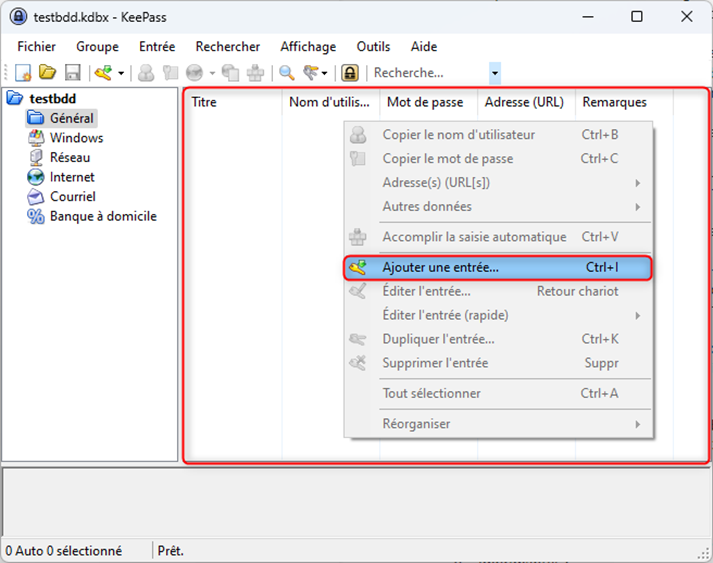
Task: Choose Tout sélectionner menu item
Action: tap(498, 393)
